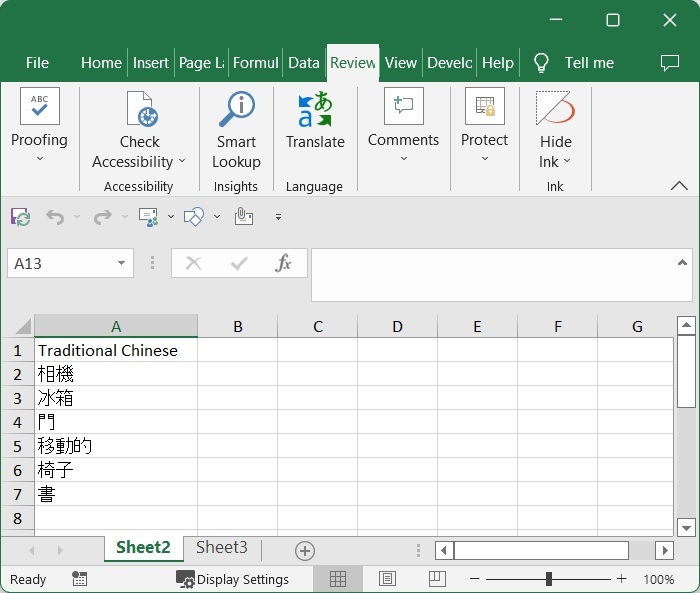Click the Insert Function fx icon
Screen dimensions: 700x593
point(284,263)
